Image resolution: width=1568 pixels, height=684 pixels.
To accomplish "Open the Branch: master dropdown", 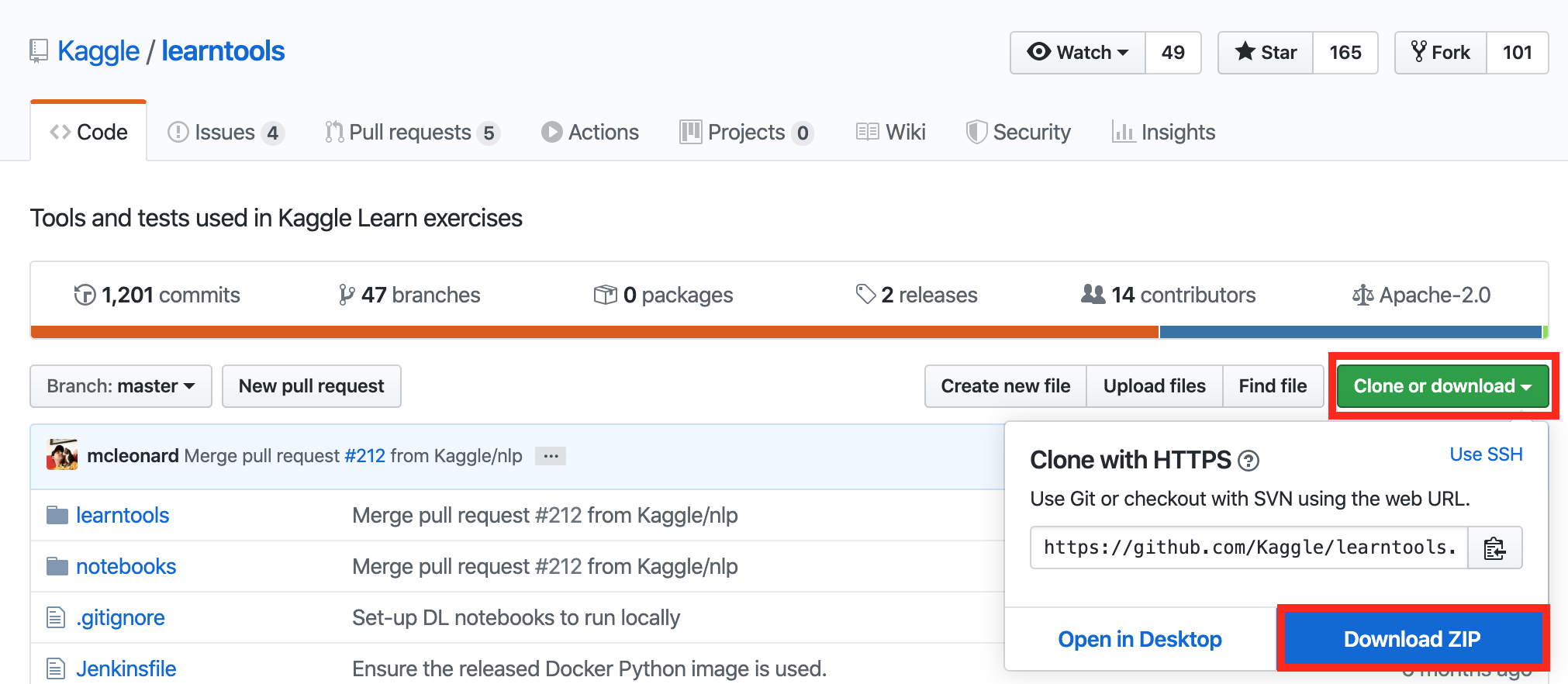I will [x=121, y=386].
